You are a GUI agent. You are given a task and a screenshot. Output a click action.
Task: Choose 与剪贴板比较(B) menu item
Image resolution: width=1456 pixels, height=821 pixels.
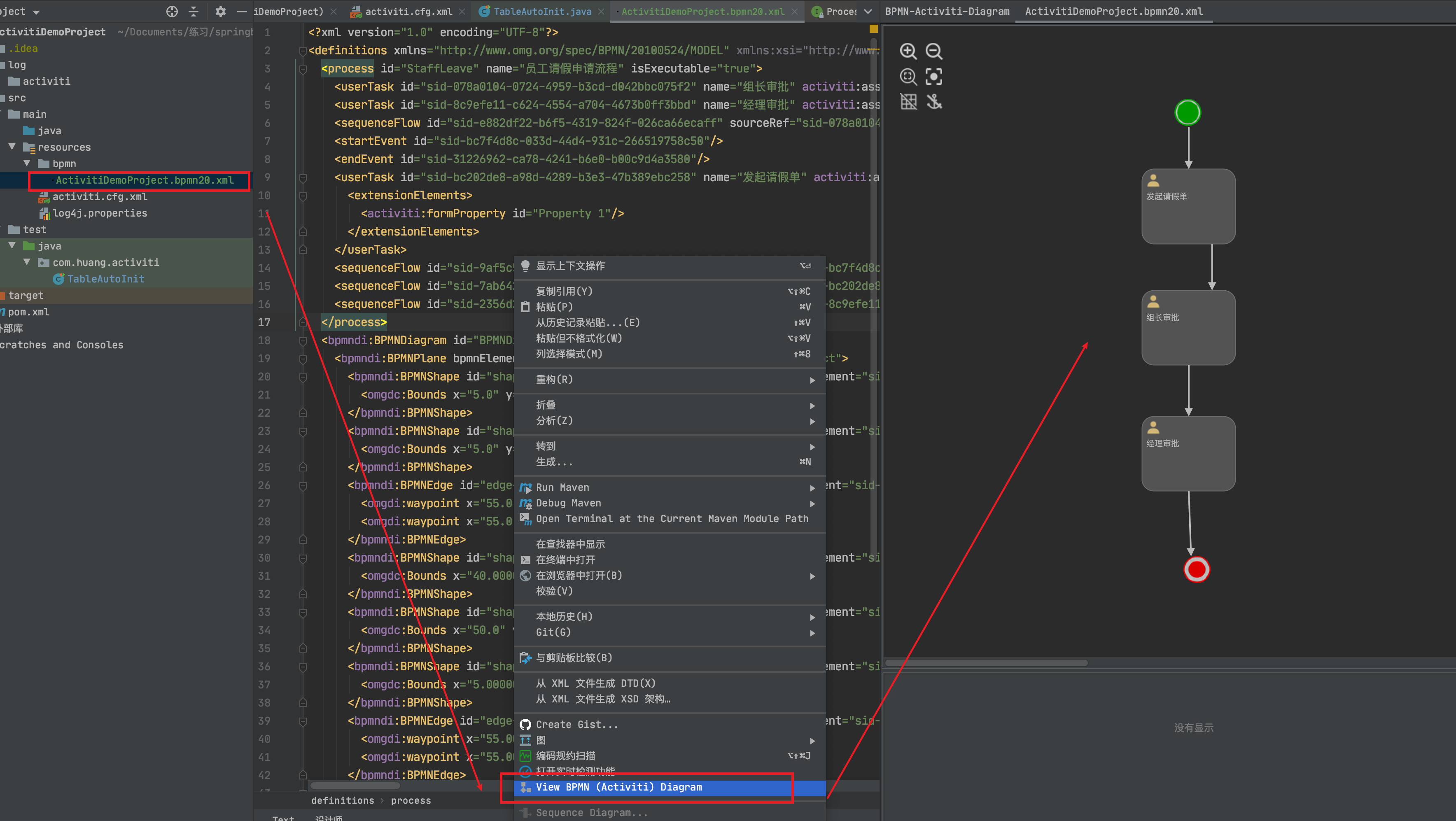pos(670,658)
